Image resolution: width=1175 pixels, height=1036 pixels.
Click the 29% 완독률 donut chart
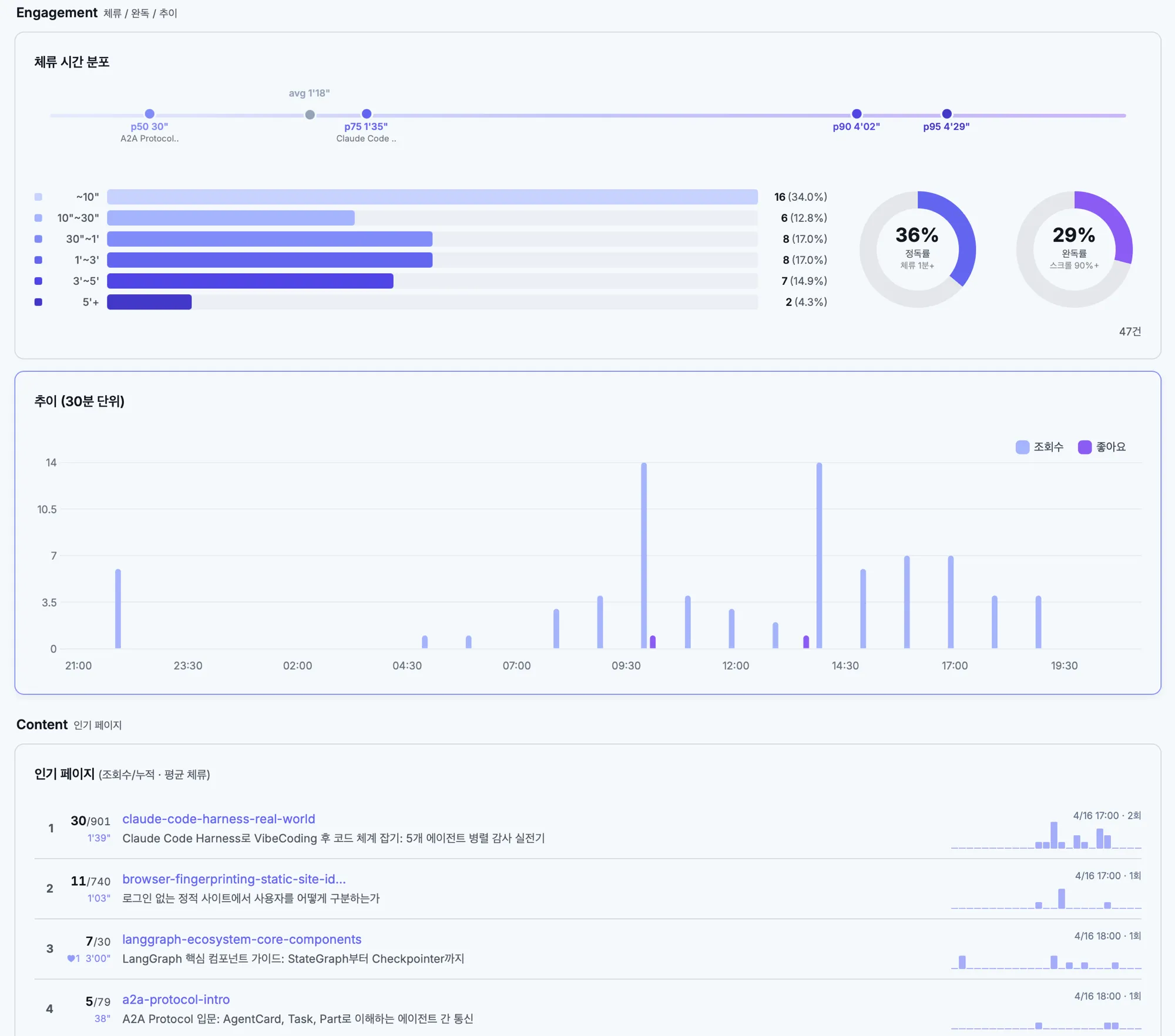click(1074, 249)
